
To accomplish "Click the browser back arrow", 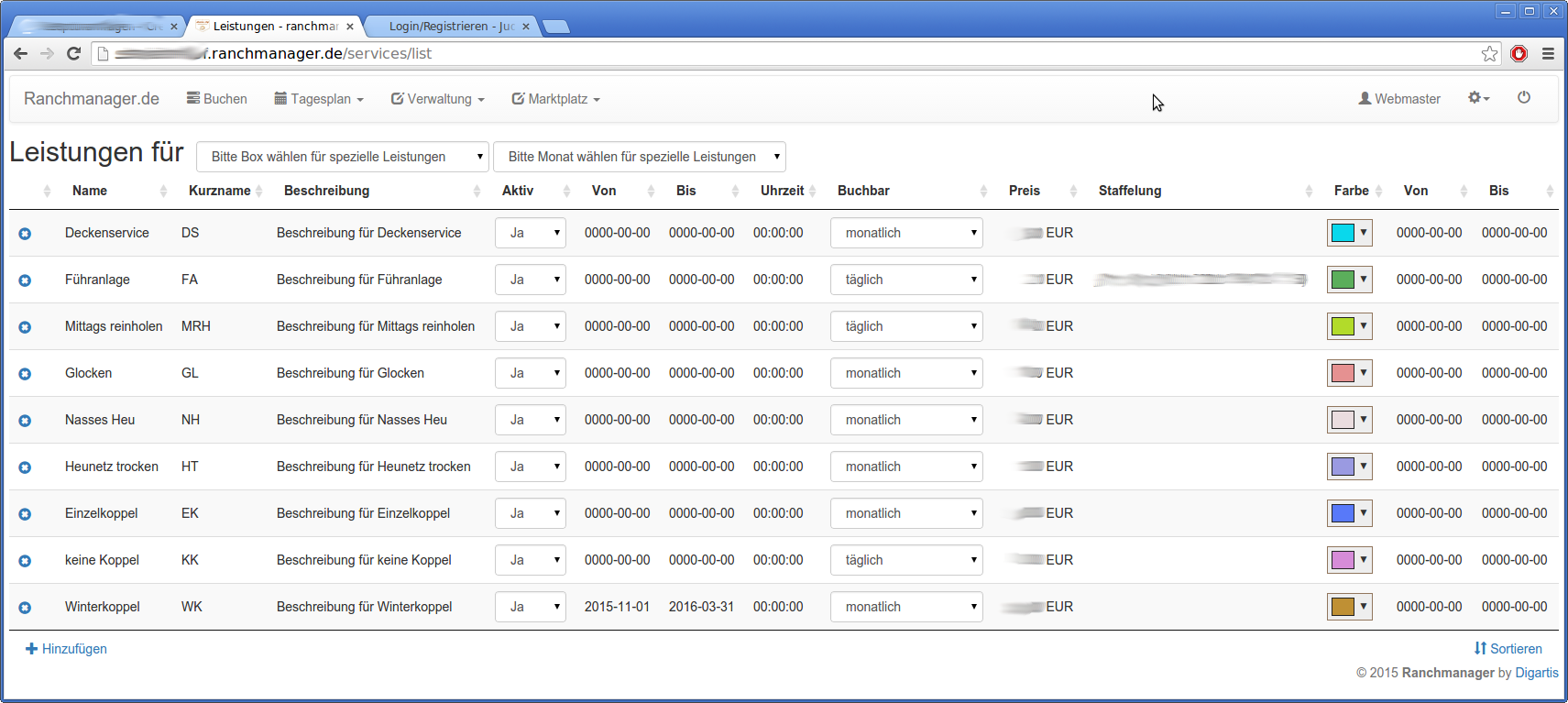I will point(20,53).
